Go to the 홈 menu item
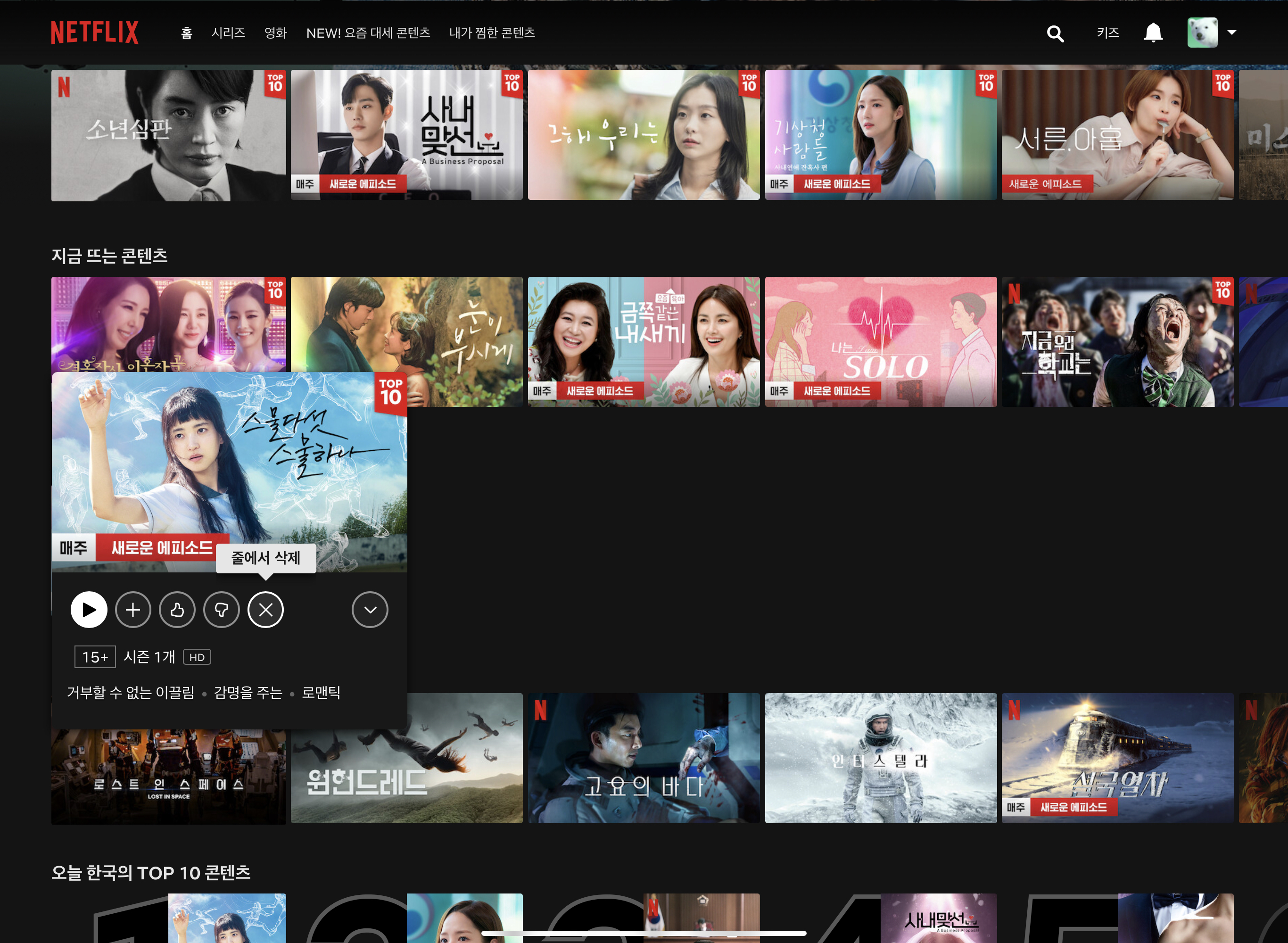The width and height of the screenshot is (1288, 943). 187,33
